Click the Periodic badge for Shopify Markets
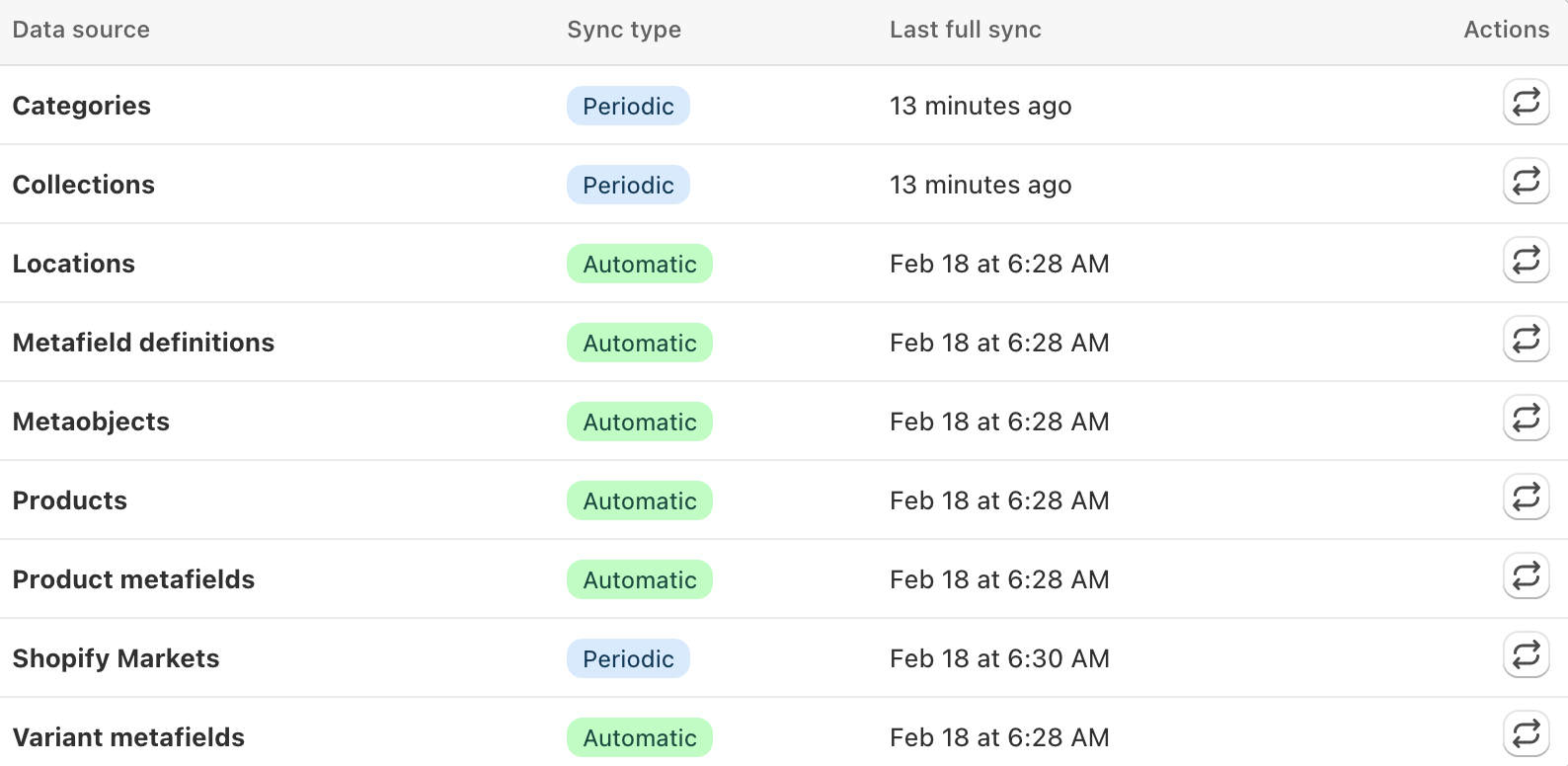 pyautogui.click(x=628, y=658)
